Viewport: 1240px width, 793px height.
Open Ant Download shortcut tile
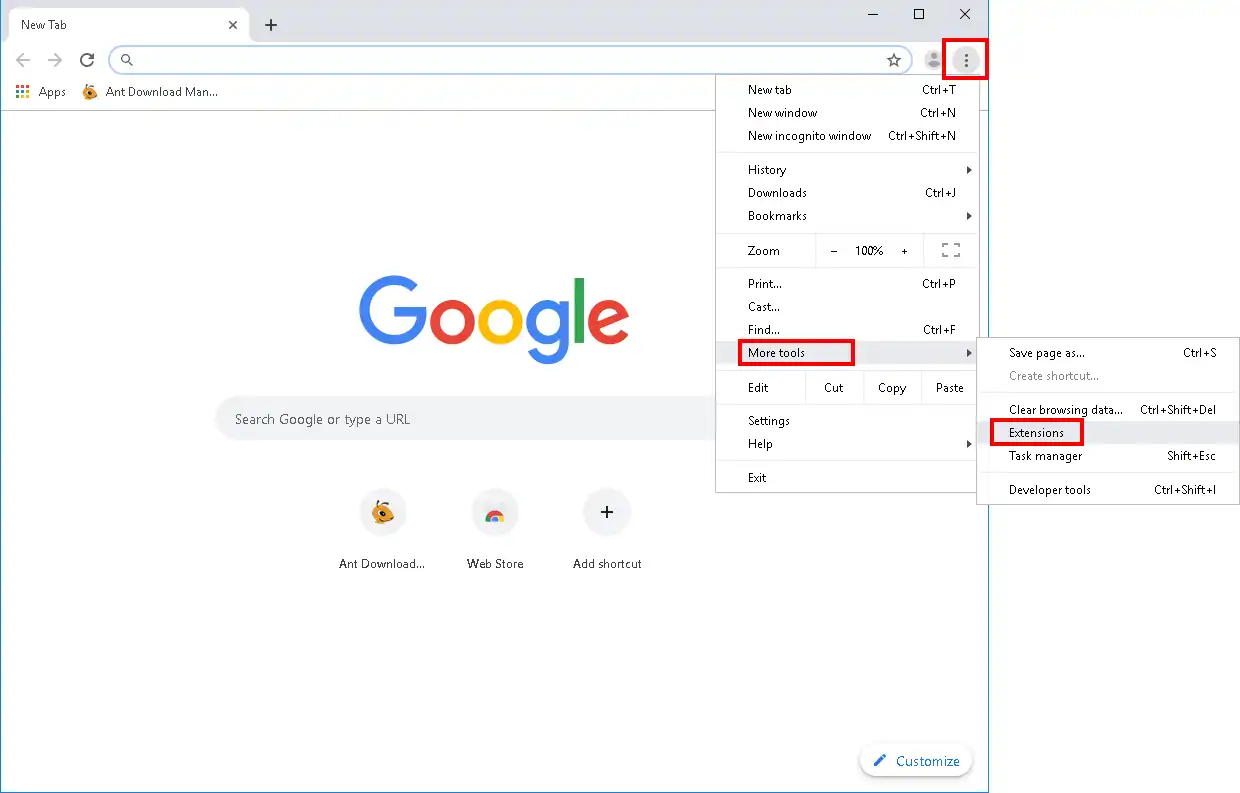(382, 530)
